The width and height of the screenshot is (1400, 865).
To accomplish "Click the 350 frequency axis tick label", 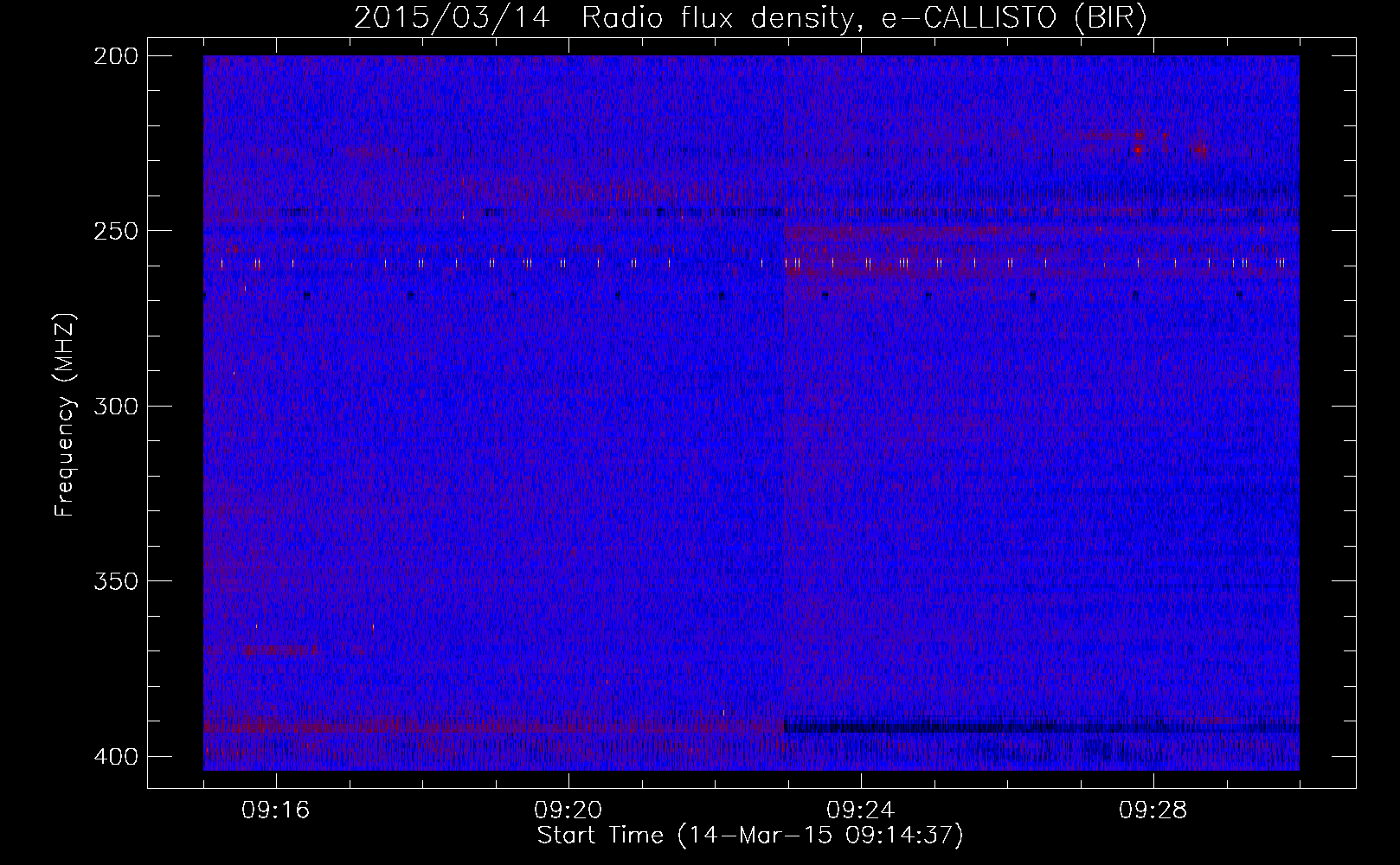I will pyautogui.click(x=116, y=580).
